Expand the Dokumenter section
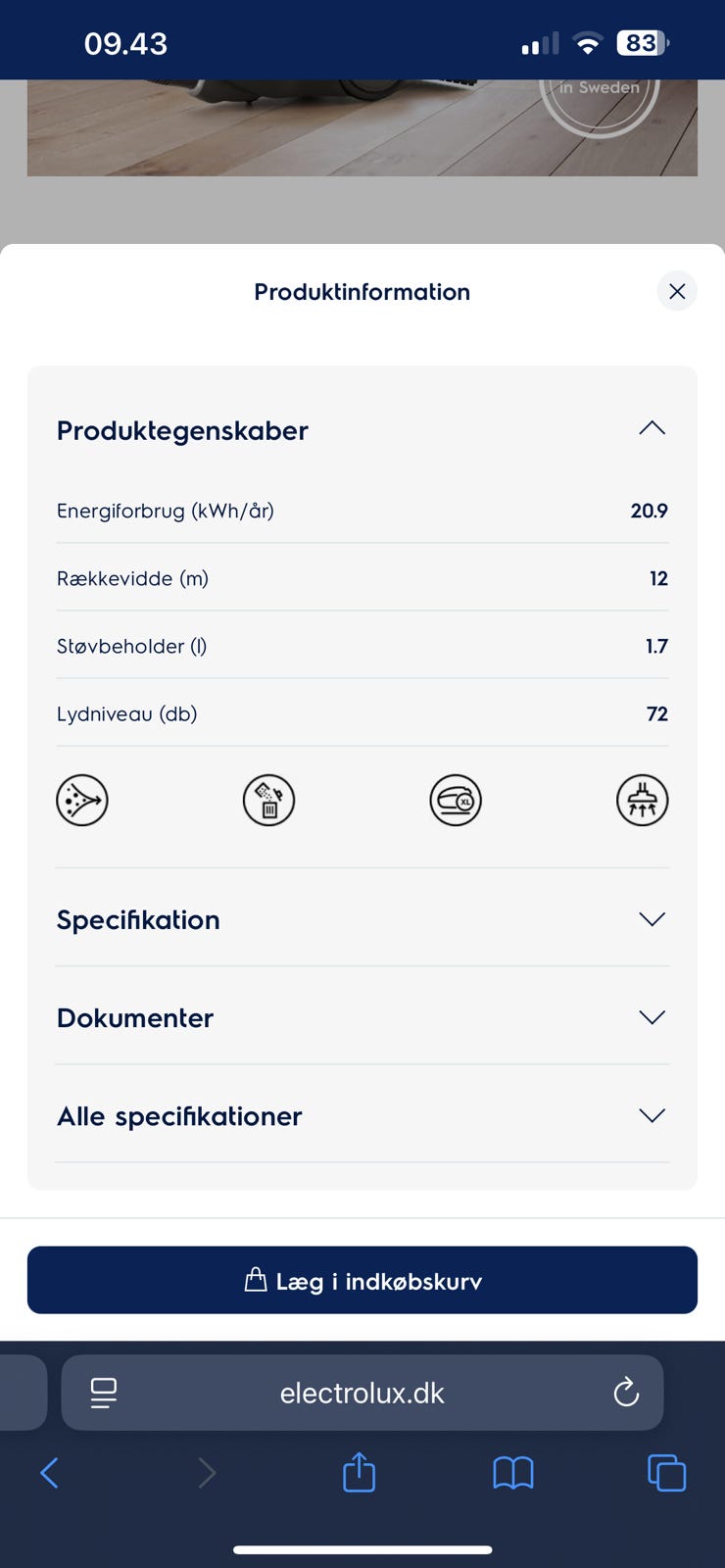Image resolution: width=725 pixels, height=1568 pixels. pos(652,1017)
